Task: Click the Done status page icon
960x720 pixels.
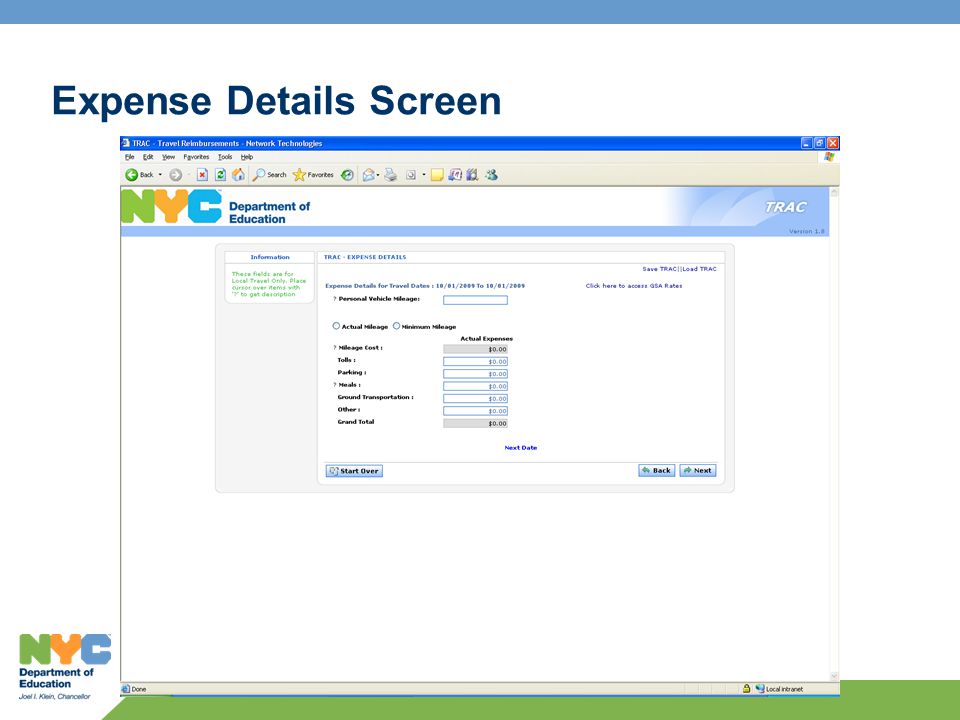Action: coord(126,689)
